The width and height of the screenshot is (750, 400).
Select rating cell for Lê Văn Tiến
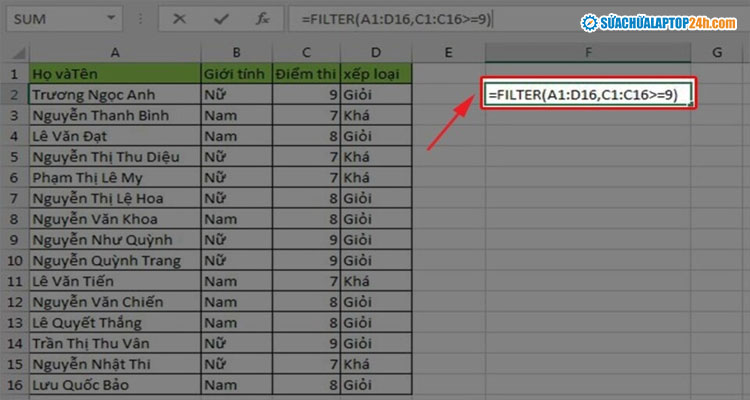(x=376, y=281)
